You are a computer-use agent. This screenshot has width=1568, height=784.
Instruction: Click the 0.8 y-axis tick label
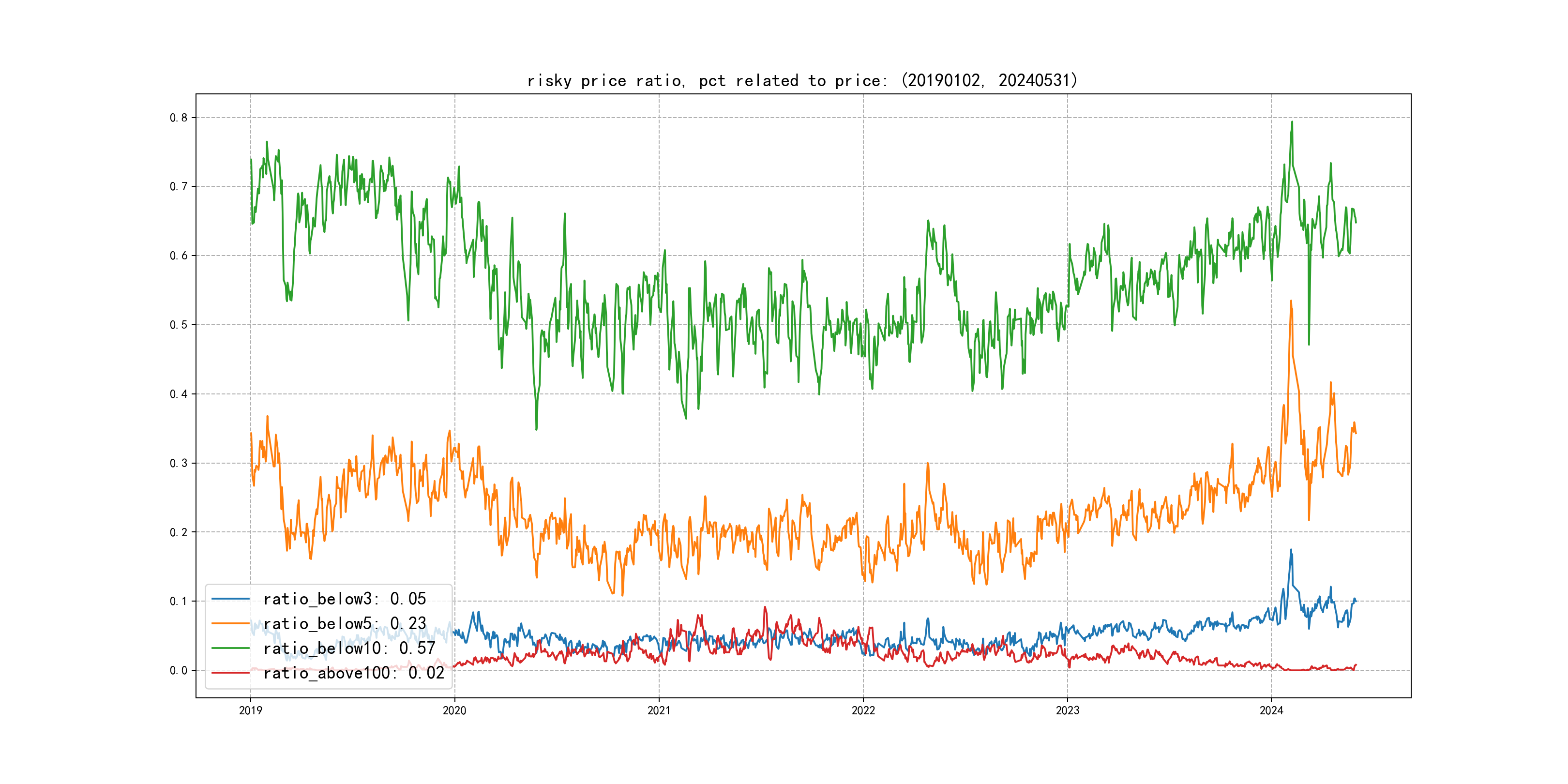pos(179,118)
